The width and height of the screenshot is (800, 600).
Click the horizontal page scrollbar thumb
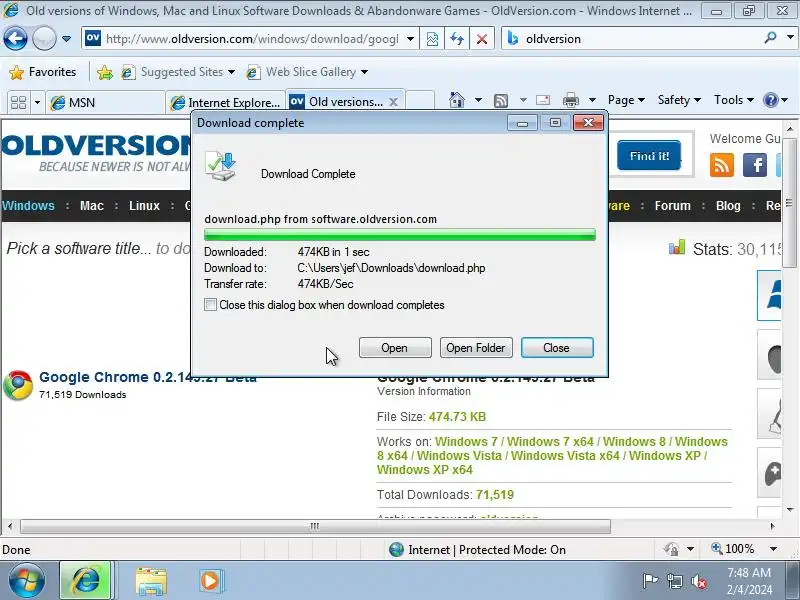pyautogui.click(x=315, y=526)
